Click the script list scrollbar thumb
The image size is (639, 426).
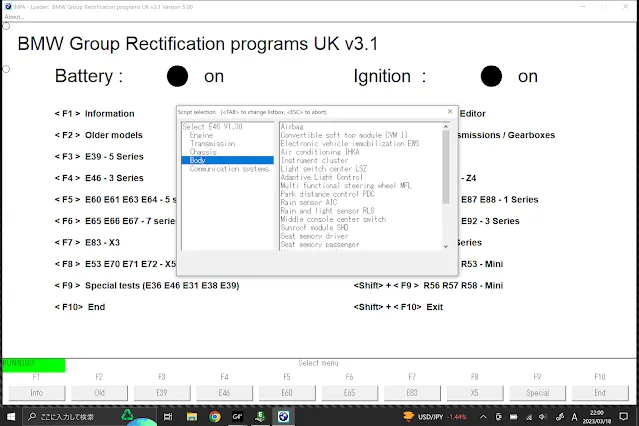tap(446, 167)
